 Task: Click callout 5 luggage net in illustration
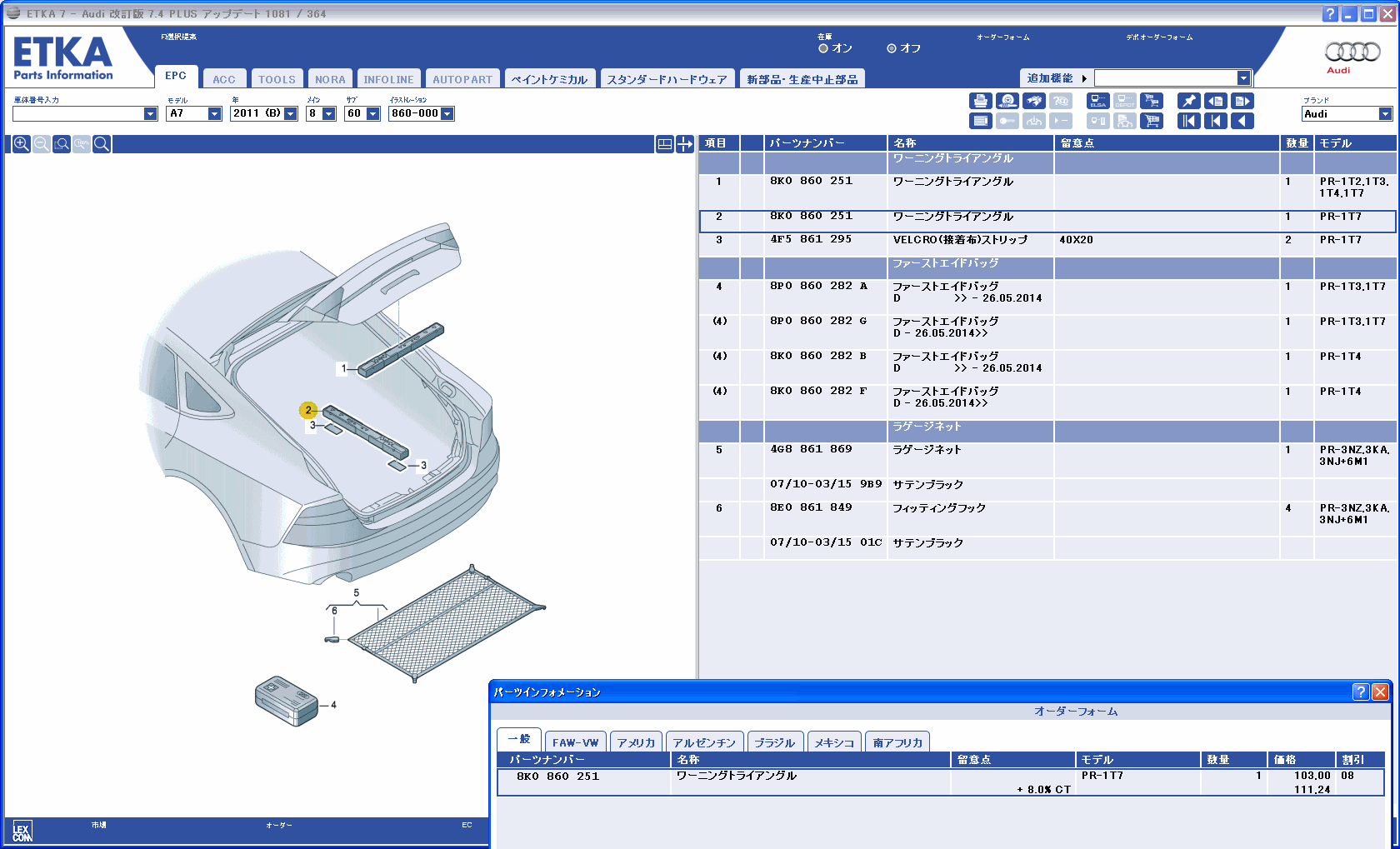click(357, 593)
